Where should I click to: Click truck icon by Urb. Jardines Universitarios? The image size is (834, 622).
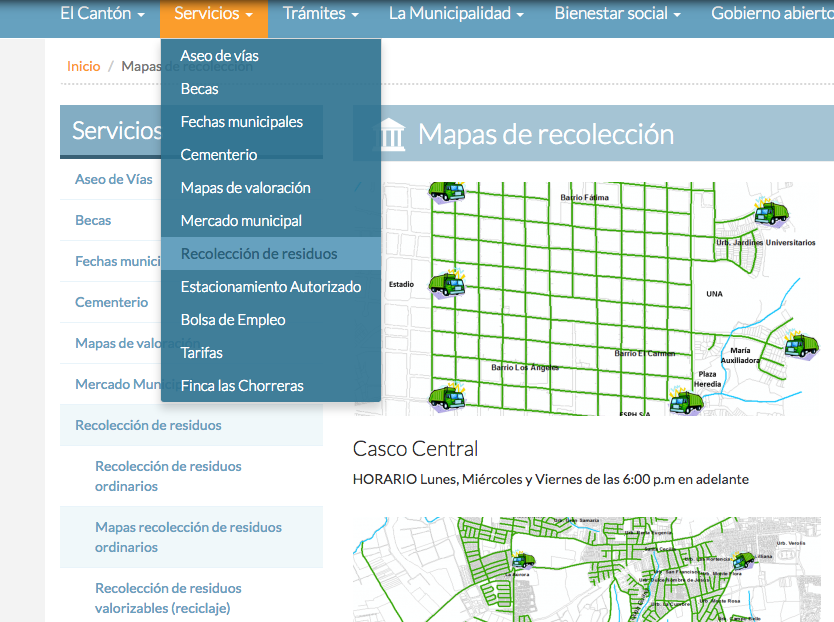tap(771, 213)
